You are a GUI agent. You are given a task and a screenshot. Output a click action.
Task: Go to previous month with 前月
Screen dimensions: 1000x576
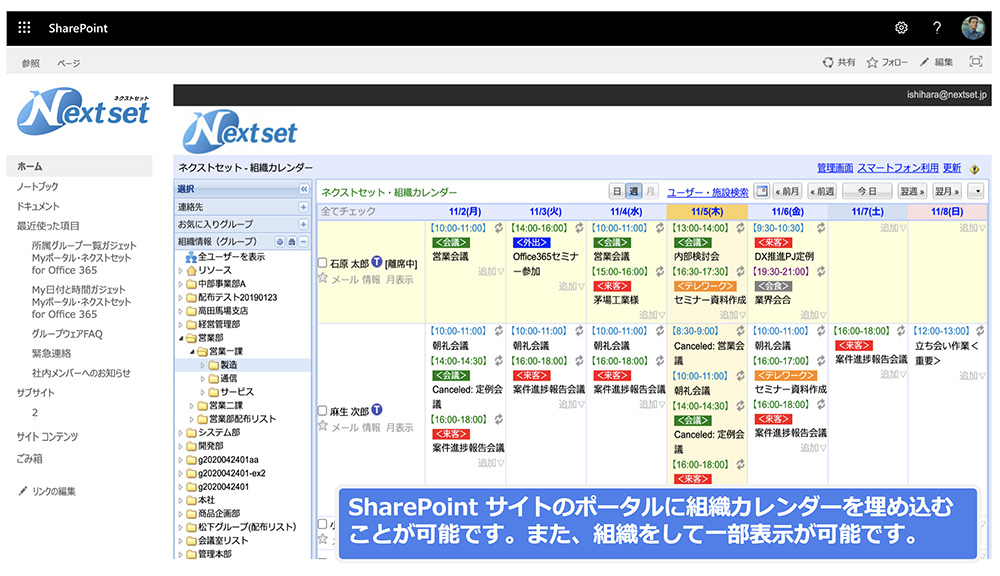[x=787, y=191]
